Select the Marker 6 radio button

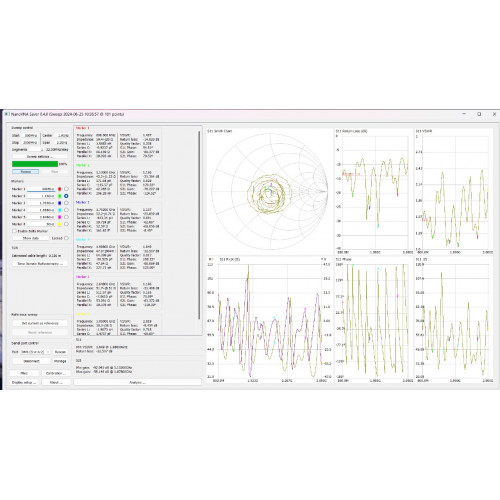(66, 224)
